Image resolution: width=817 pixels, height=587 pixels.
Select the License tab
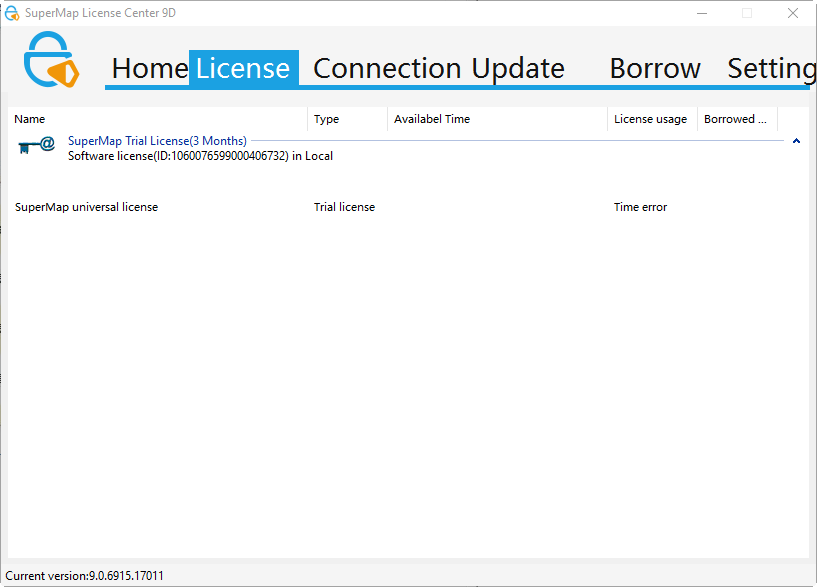click(x=243, y=68)
